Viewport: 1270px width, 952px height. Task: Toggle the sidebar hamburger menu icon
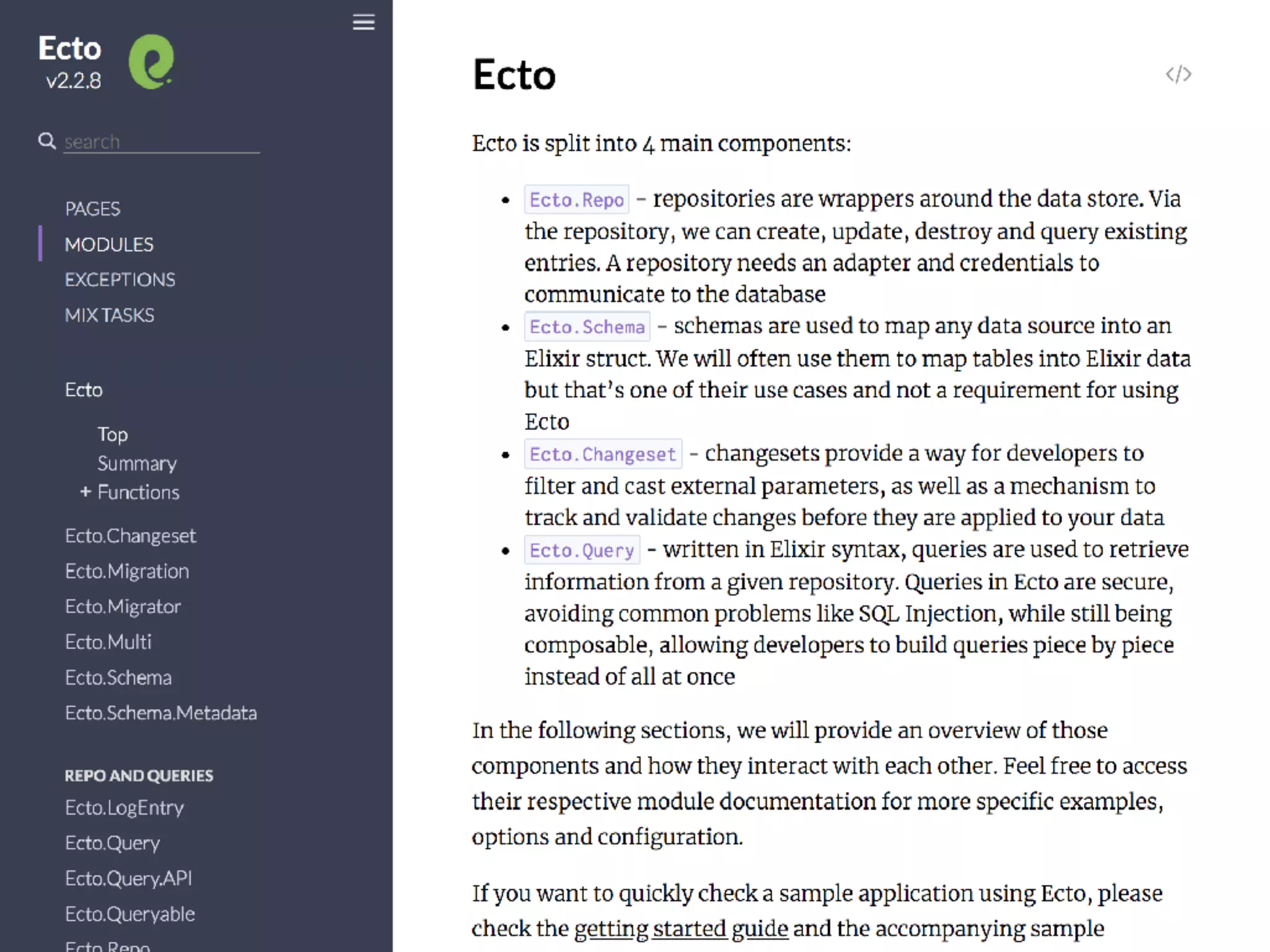coord(363,22)
